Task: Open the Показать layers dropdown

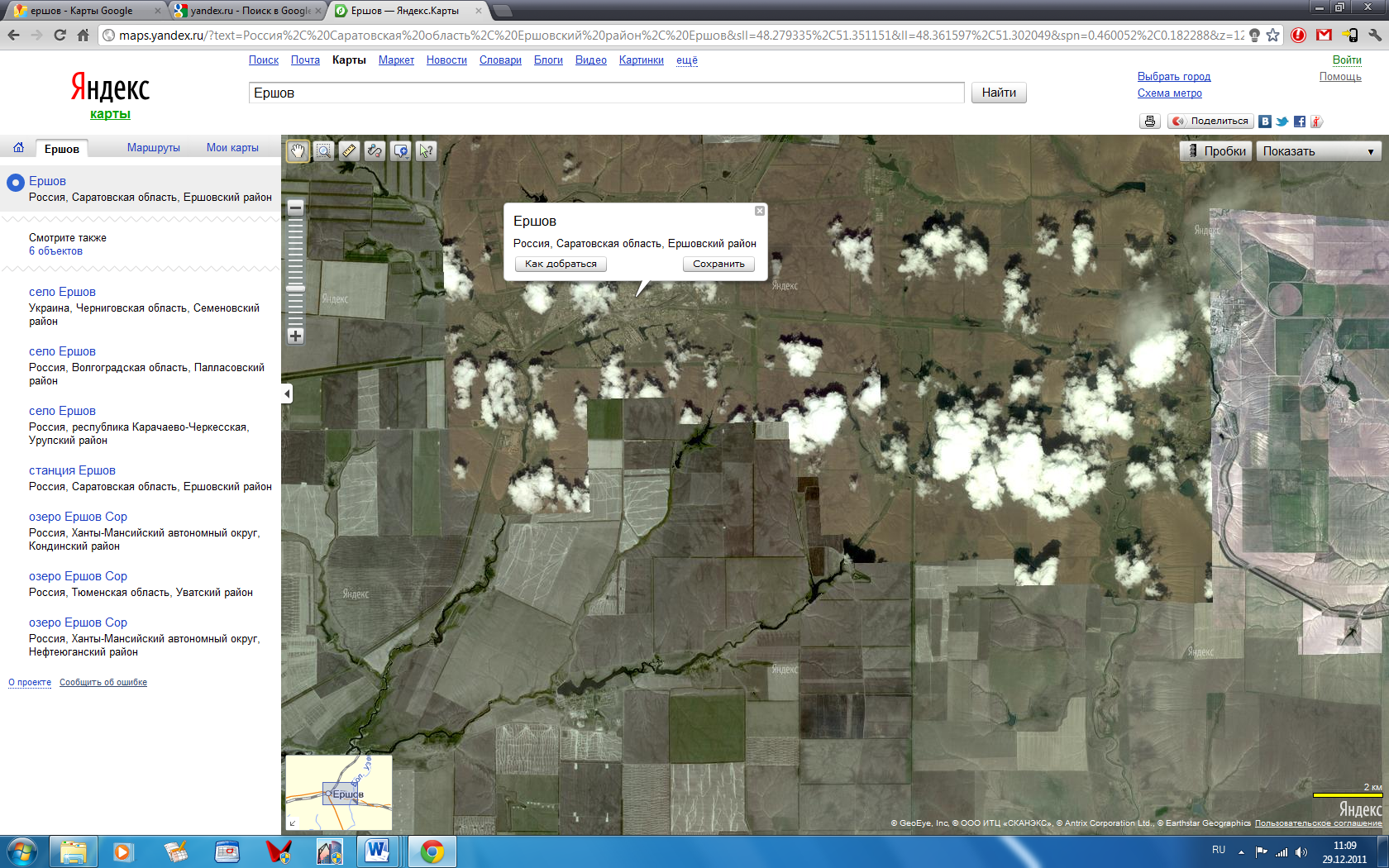Action: tap(1319, 151)
